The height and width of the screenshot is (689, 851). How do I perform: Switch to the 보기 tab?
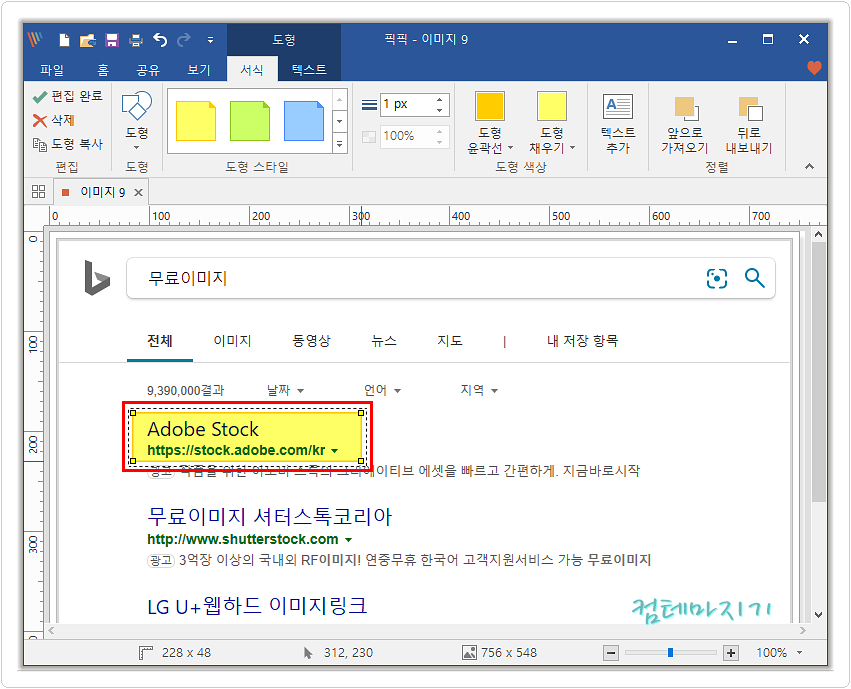pos(199,69)
